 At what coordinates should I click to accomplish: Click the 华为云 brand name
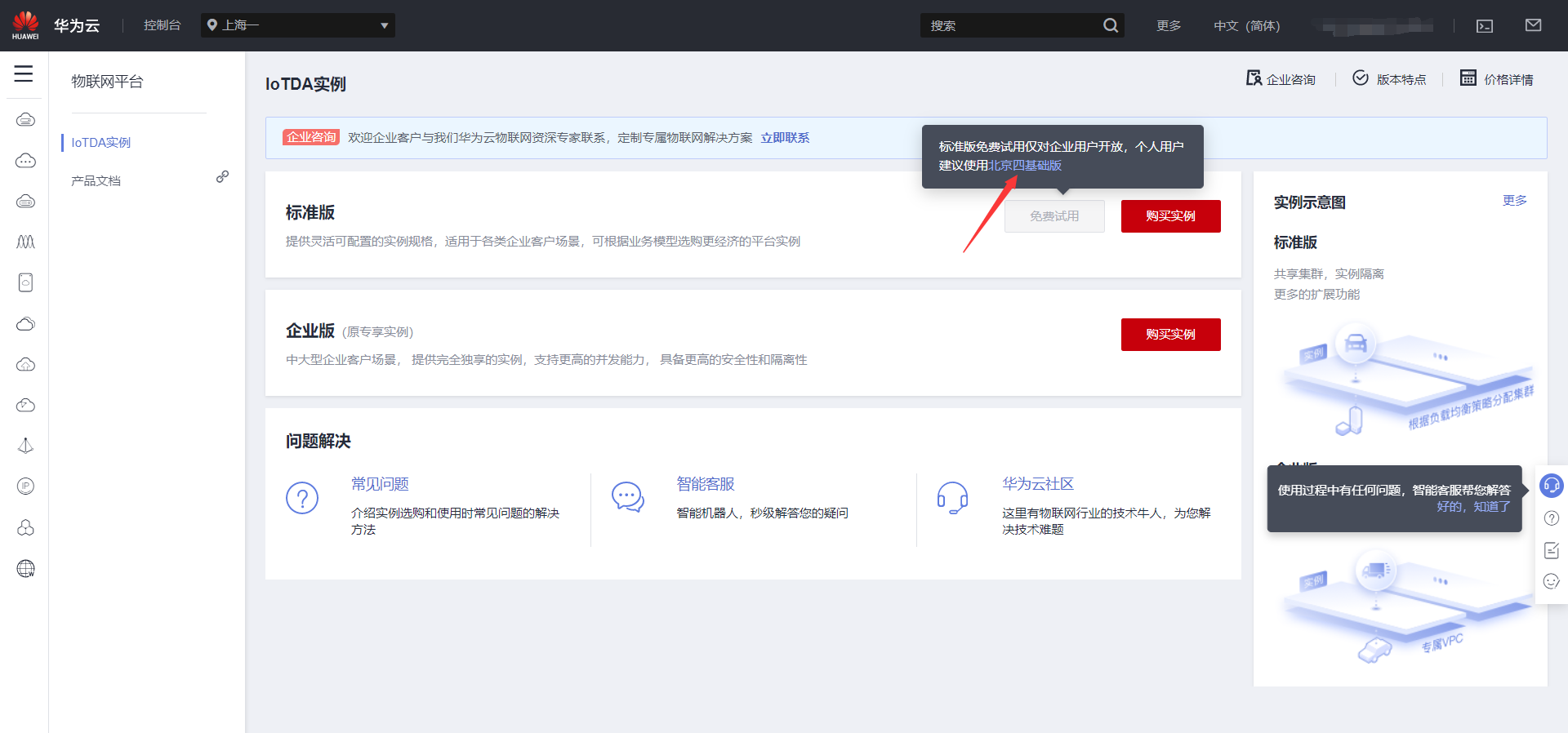[77, 25]
